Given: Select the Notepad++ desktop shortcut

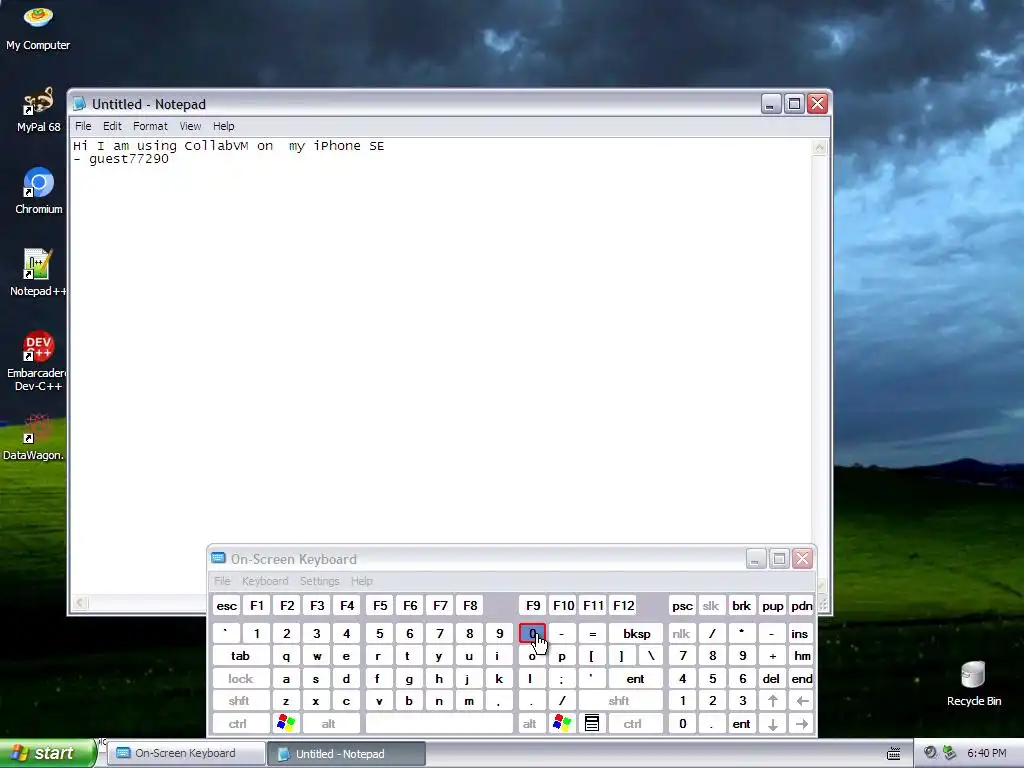Looking at the screenshot, I should pyautogui.click(x=38, y=273).
